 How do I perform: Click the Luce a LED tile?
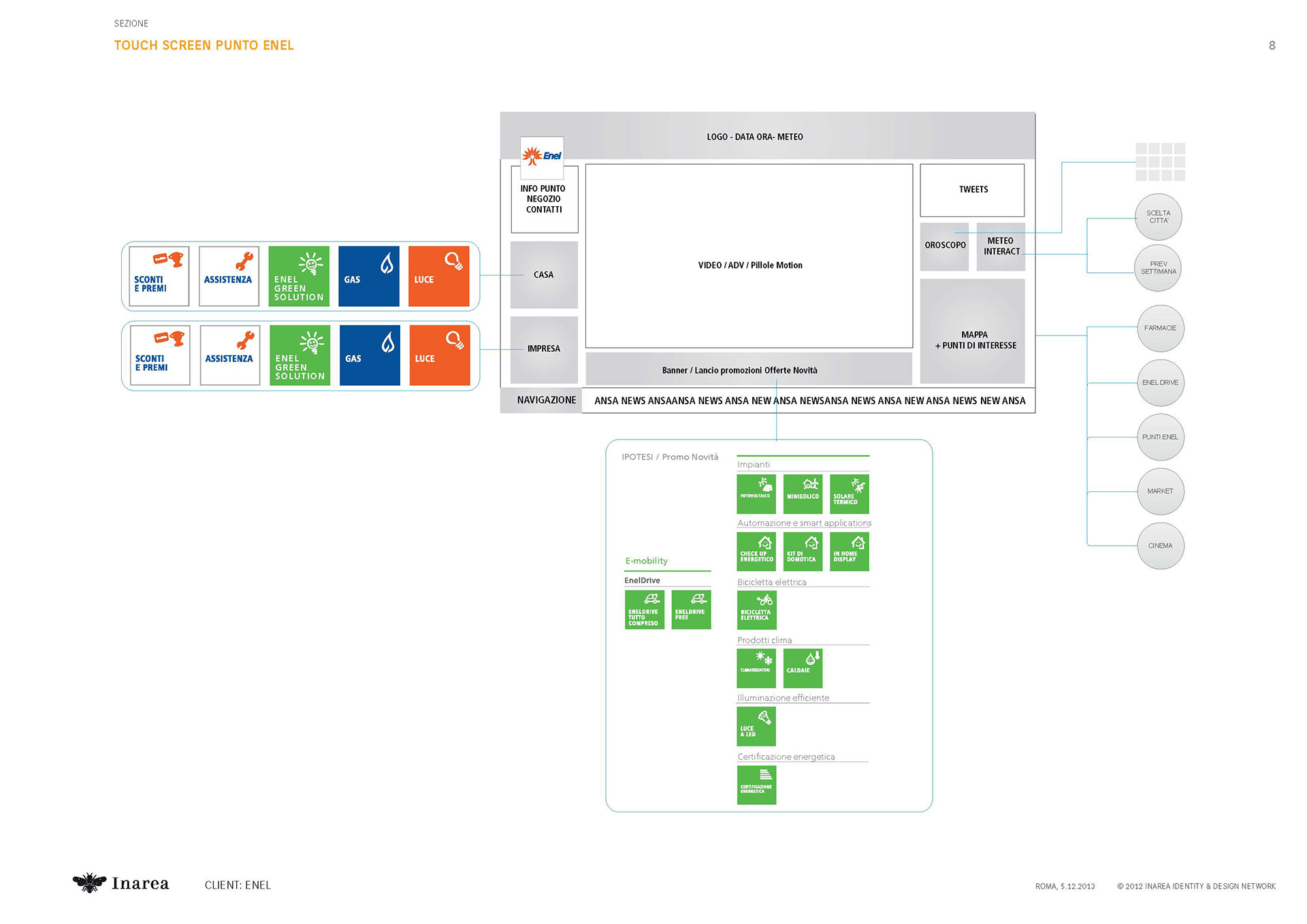(756, 726)
